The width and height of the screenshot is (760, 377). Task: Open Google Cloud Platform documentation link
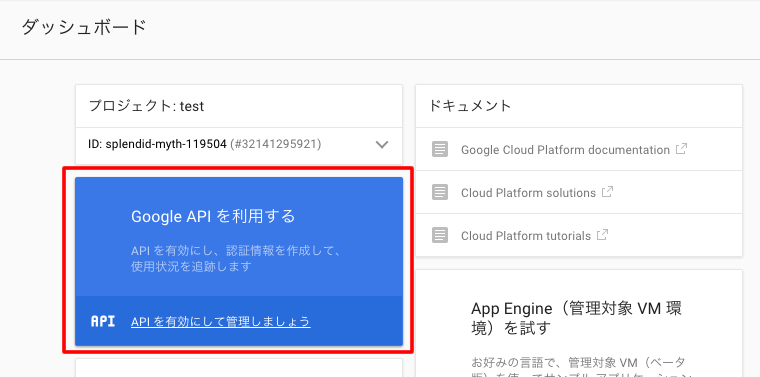tap(565, 150)
